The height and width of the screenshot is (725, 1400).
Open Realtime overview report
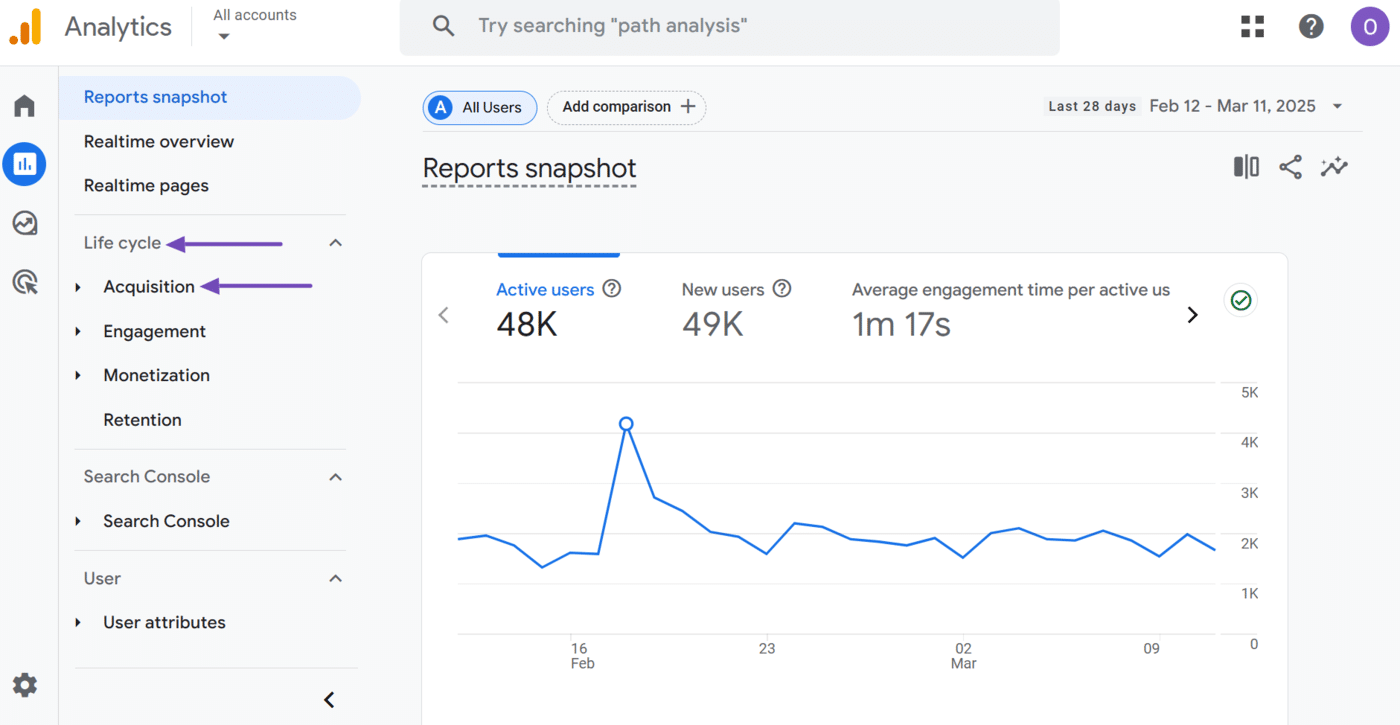[159, 142]
